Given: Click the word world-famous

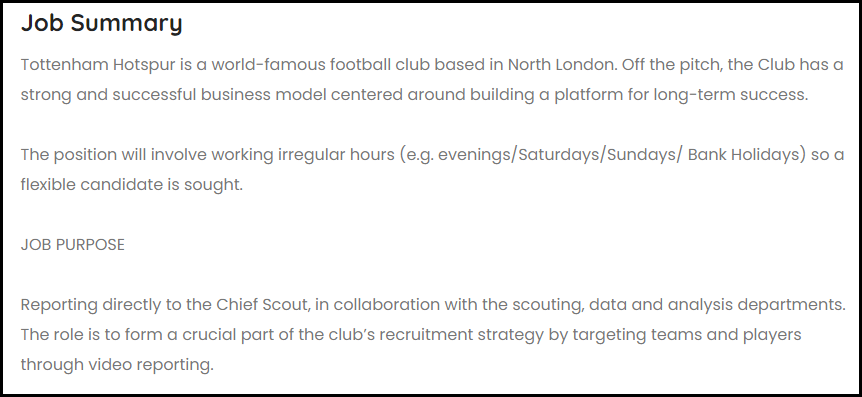Looking at the screenshot, I should [268, 65].
